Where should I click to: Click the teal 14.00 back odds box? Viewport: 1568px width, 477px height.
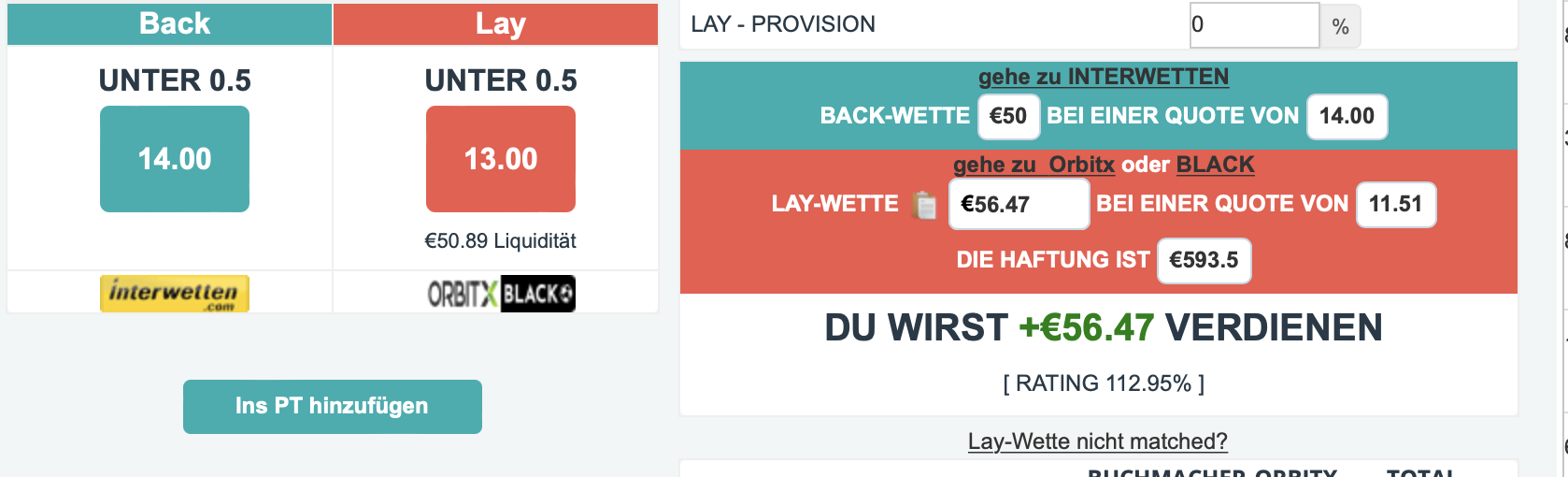coord(175,159)
